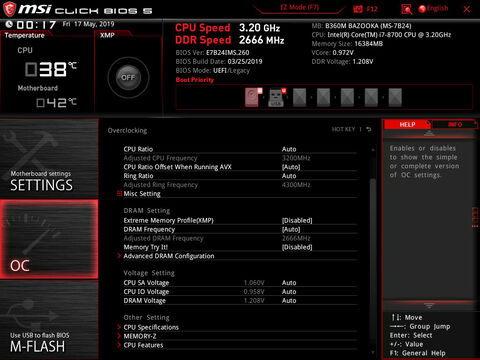The image size is (480, 360).
Task: Open the search magnifier icon in the top bar
Action: tap(406, 9)
